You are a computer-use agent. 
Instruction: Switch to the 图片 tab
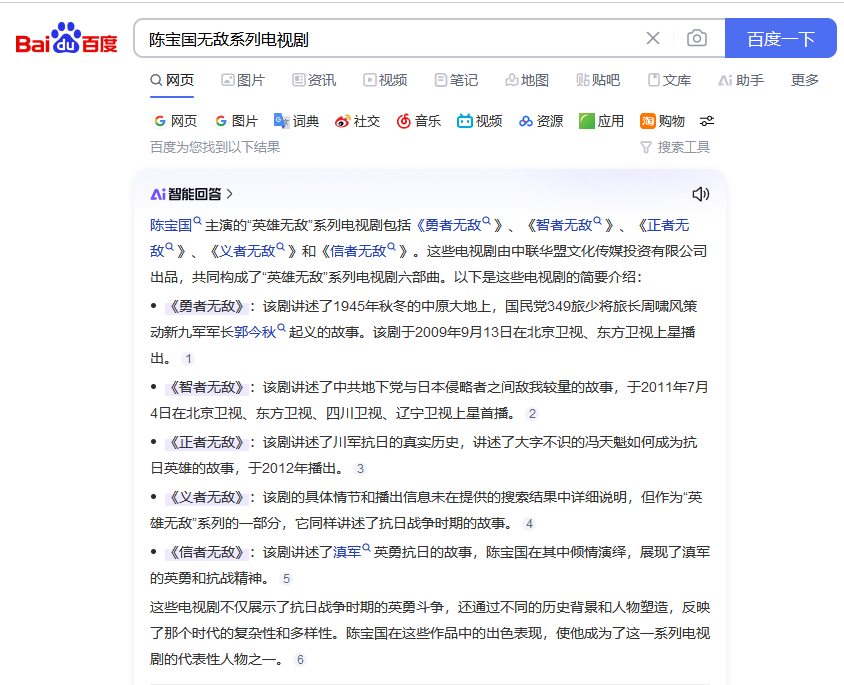[243, 80]
